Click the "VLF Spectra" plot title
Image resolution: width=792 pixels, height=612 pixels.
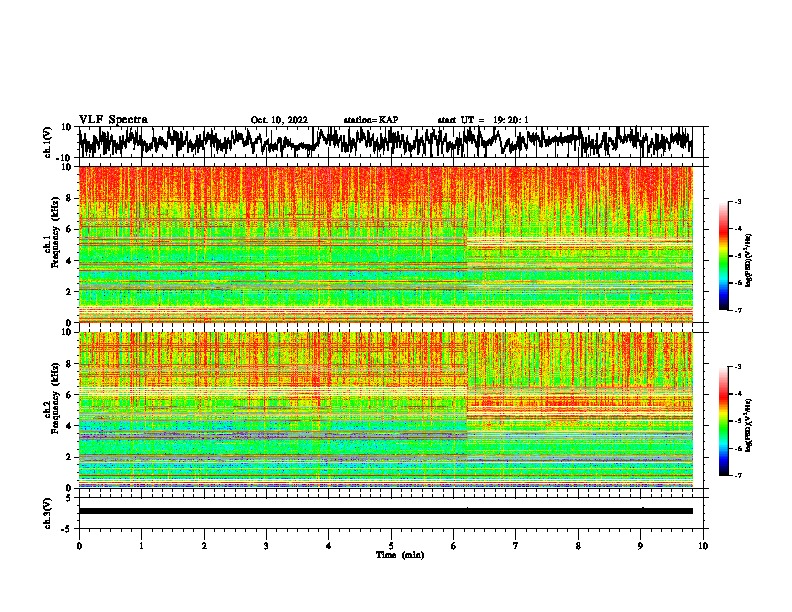113,120
